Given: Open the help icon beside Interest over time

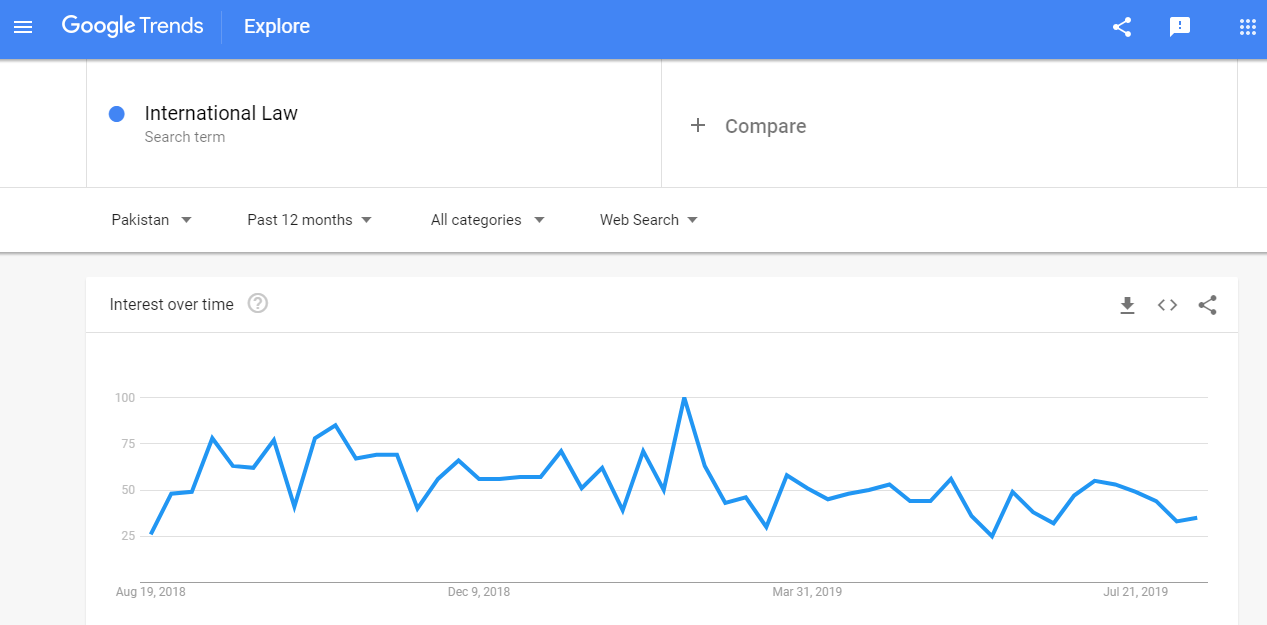Looking at the screenshot, I should click(257, 304).
